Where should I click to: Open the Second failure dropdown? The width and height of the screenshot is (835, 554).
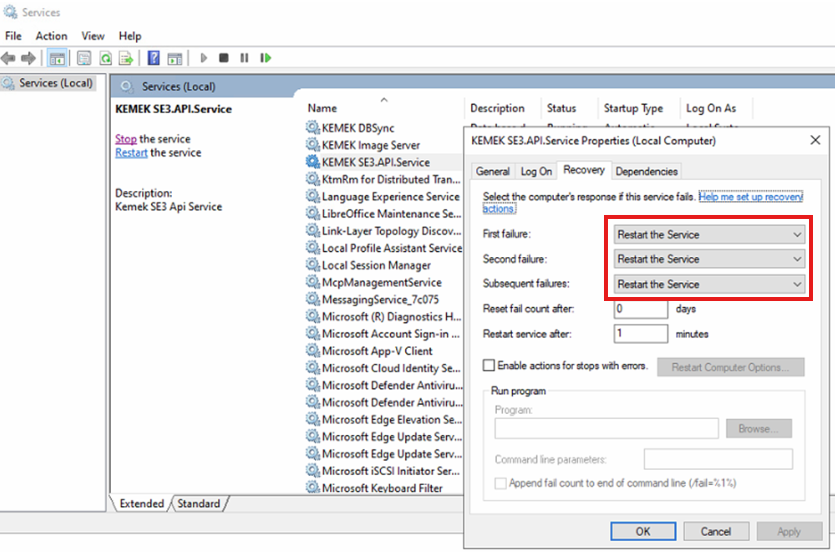[x=709, y=259]
